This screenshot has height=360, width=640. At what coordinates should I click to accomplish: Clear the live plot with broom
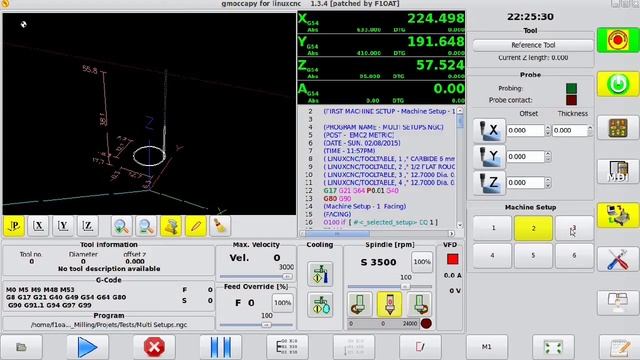click(x=220, y=226)
